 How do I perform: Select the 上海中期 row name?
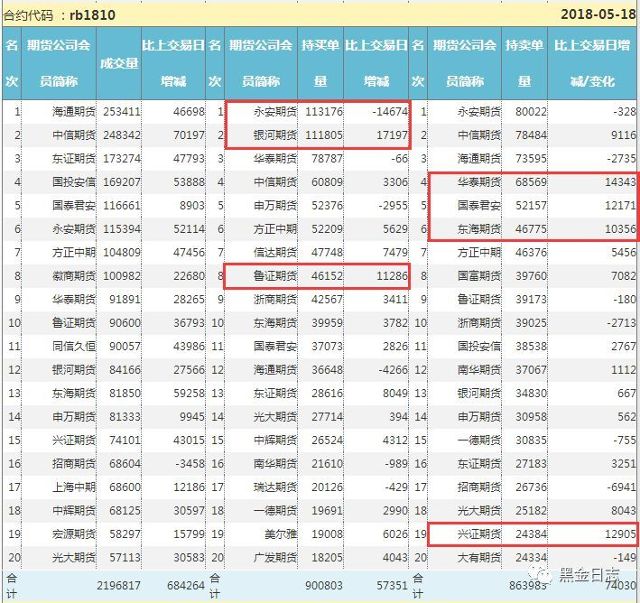73,487
